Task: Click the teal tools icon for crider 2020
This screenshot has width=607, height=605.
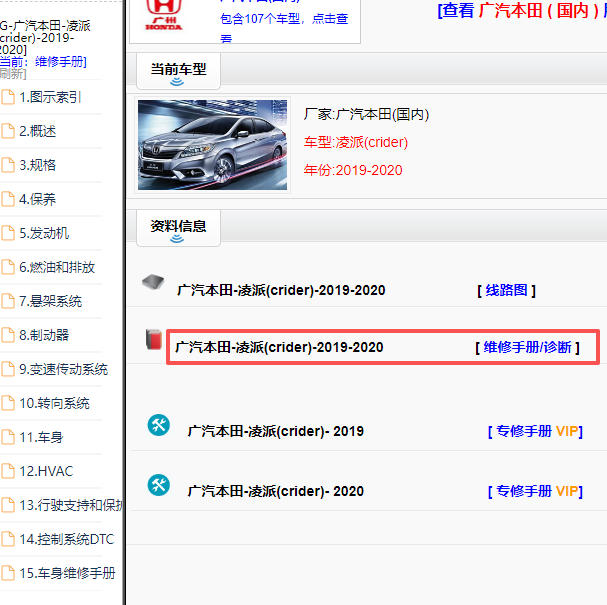Action: (159, 485)
